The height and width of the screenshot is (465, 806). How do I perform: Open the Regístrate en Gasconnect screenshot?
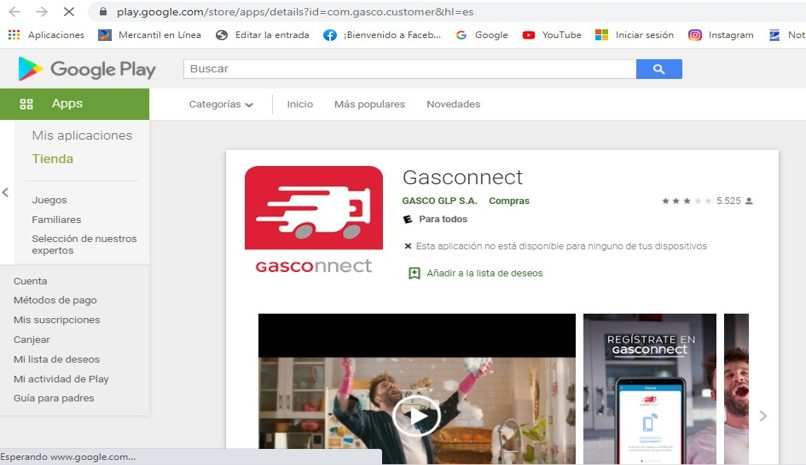650,389
